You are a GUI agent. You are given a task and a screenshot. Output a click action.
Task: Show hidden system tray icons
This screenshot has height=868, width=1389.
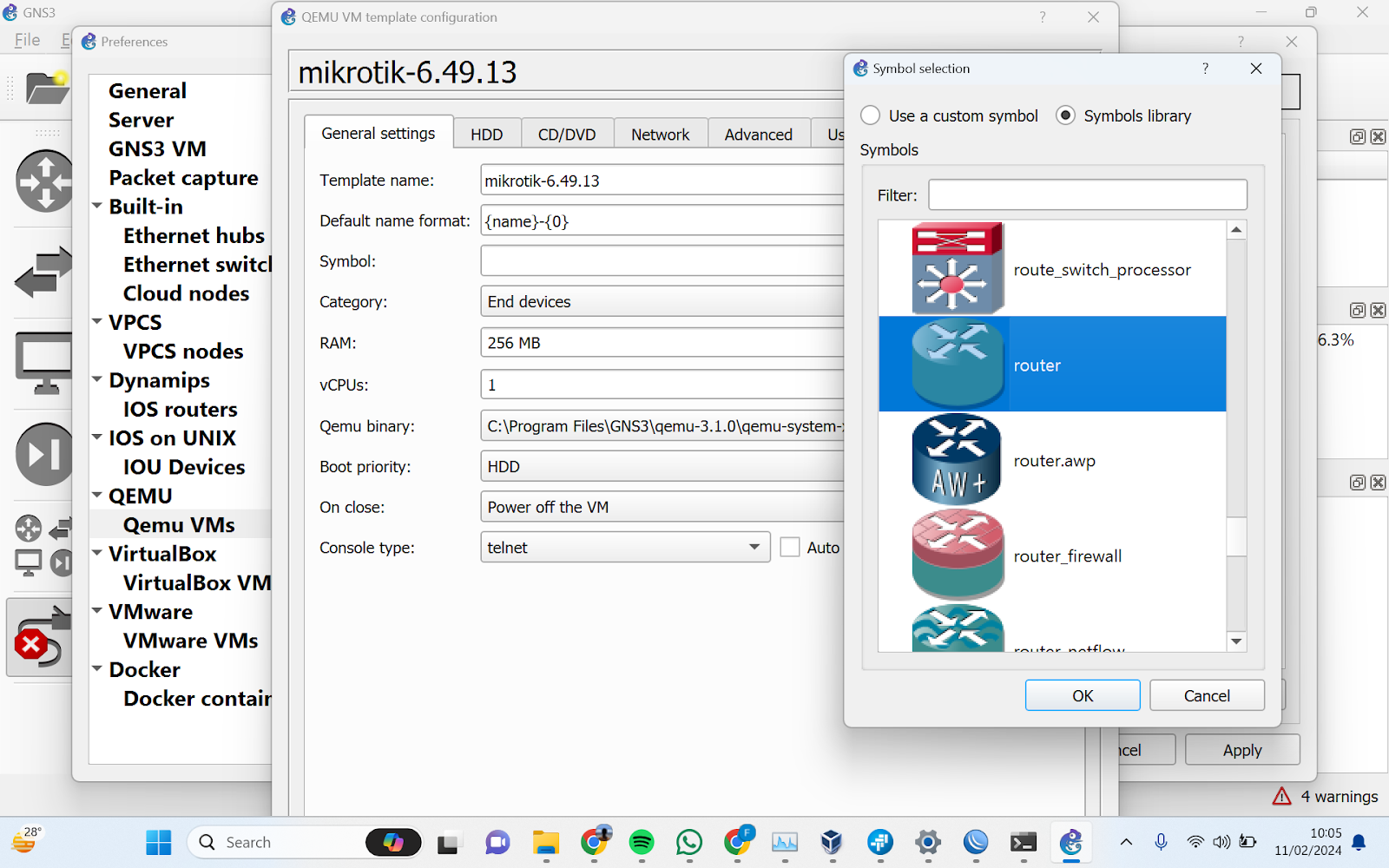tap(1126, 842)
